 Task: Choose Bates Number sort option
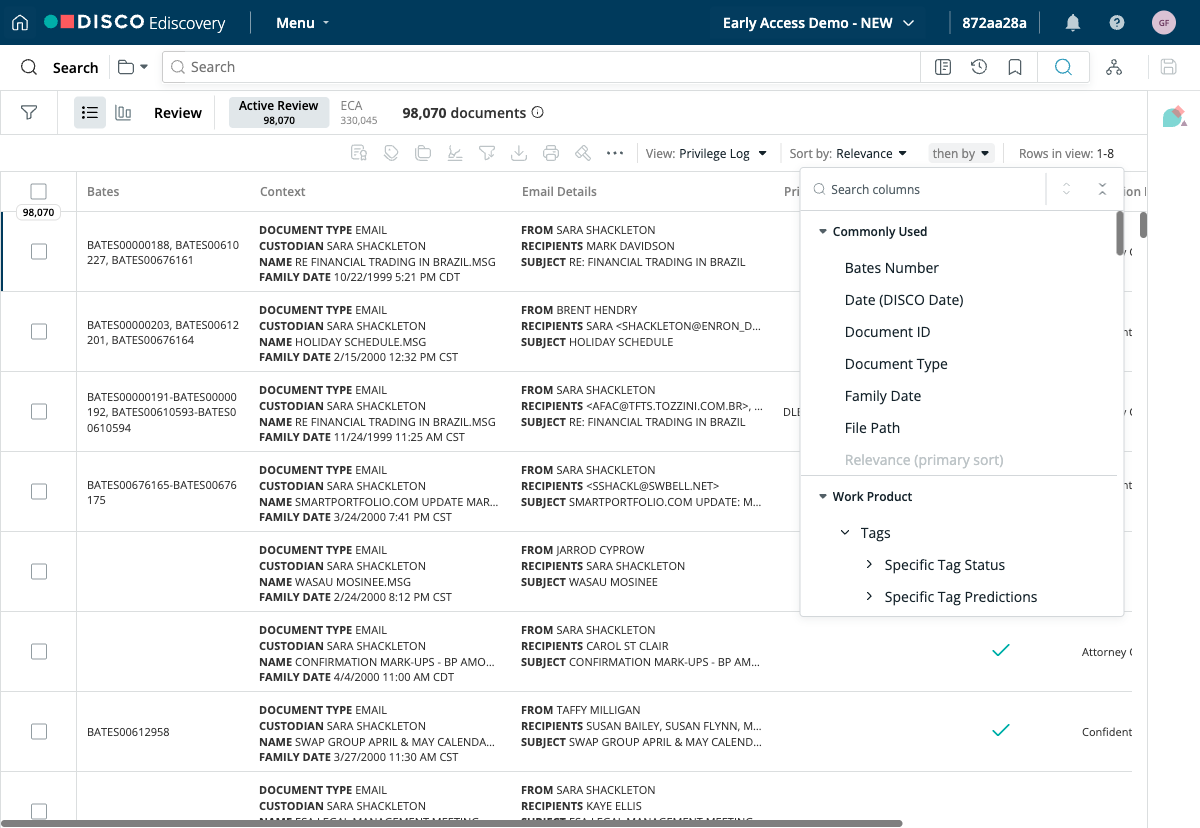(x=892, y=268)
